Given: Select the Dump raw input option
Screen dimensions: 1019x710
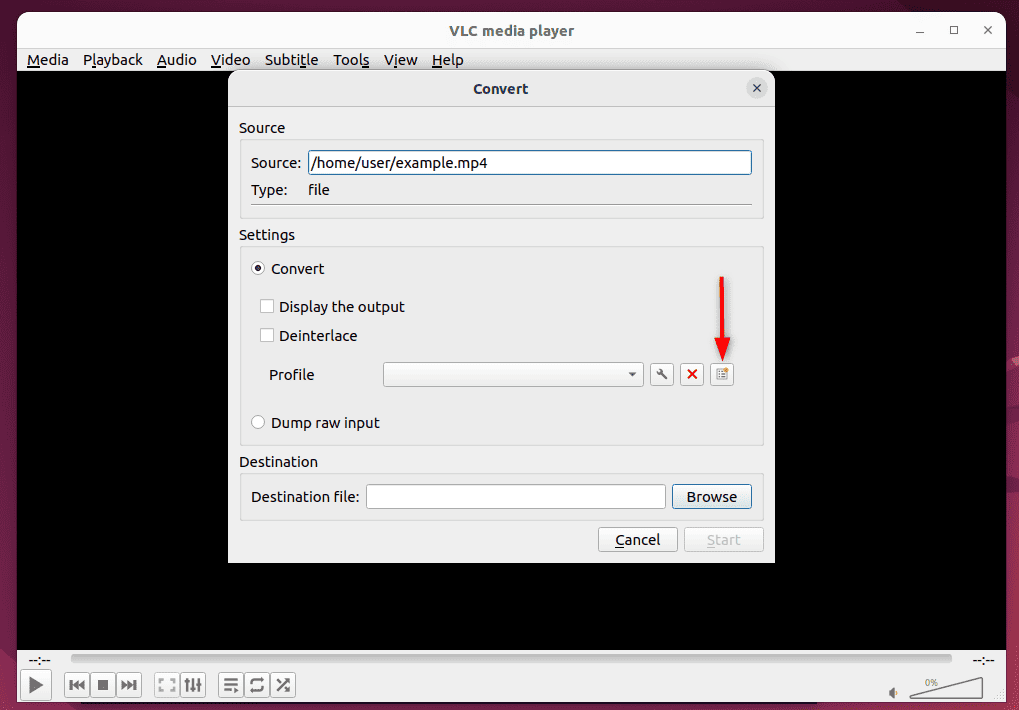Looking at the screenshot, I should click(258, 422).
